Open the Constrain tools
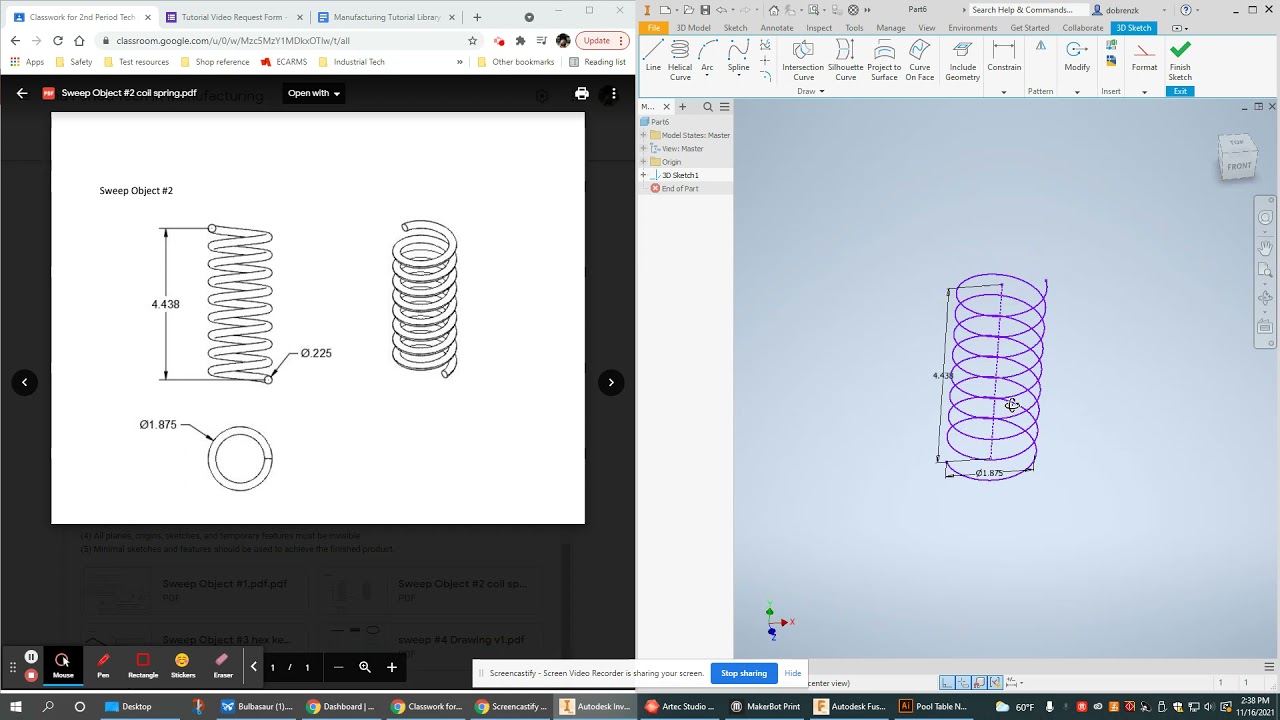Screen dimensions: 1280x720 [1004, 56]
